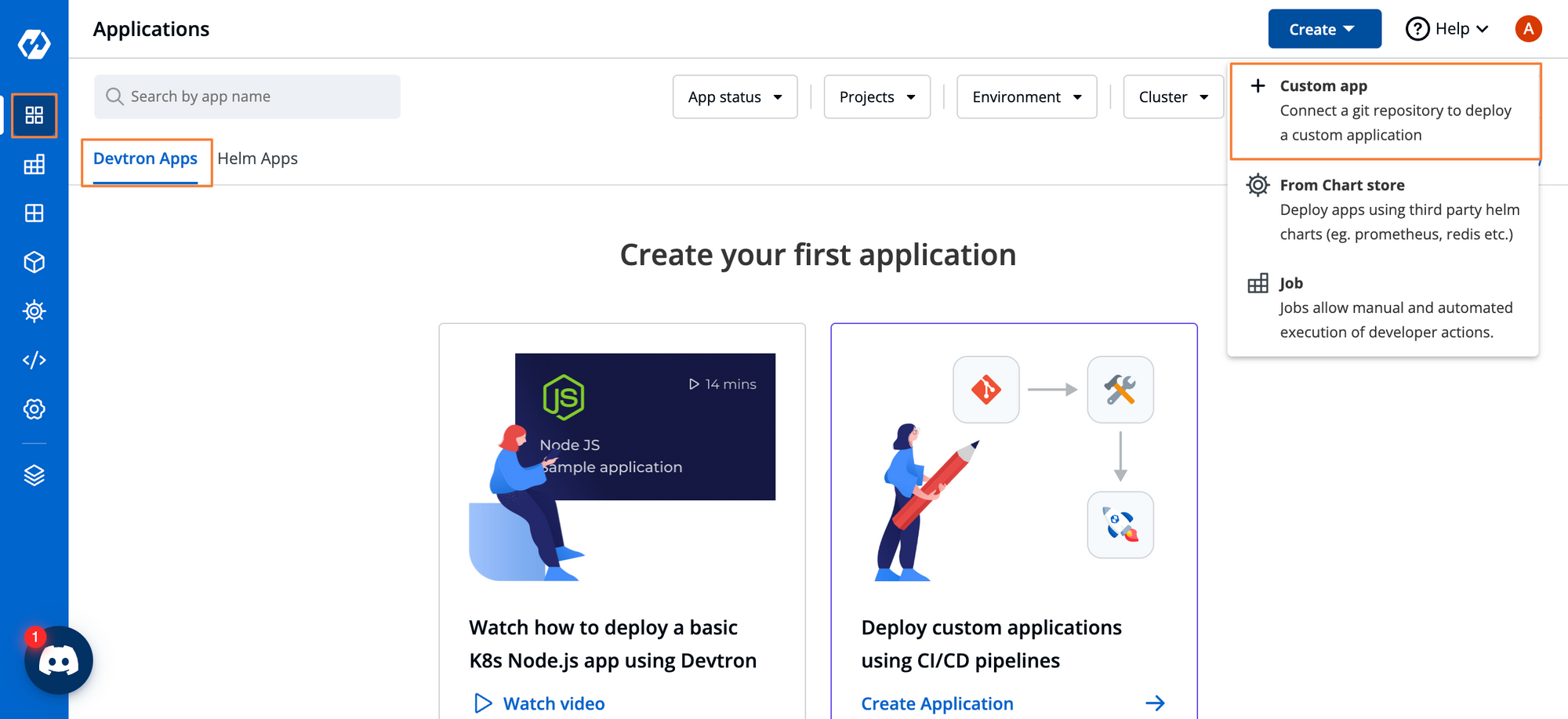Open Global Configurations gear icon in sidebar
Screen dimensions: 1568x719
point(34,409)
